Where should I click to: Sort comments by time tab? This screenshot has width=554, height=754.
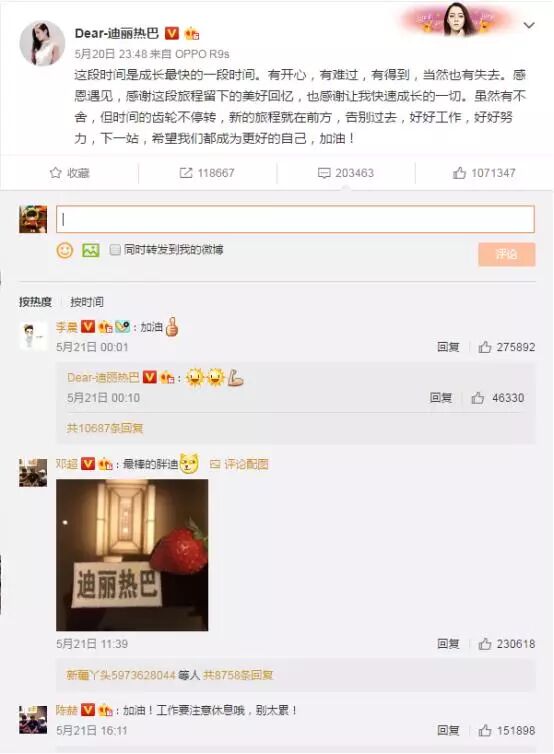[87, 302]
